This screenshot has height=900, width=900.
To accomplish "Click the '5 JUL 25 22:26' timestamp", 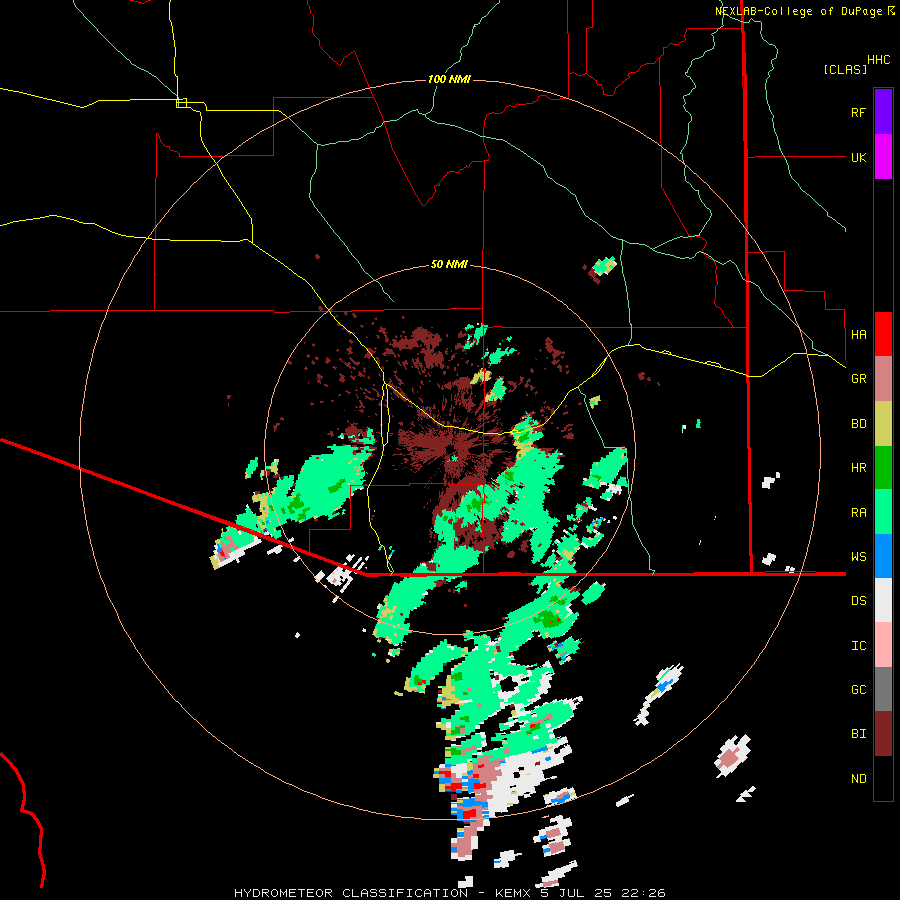I will tap(603, 893).
